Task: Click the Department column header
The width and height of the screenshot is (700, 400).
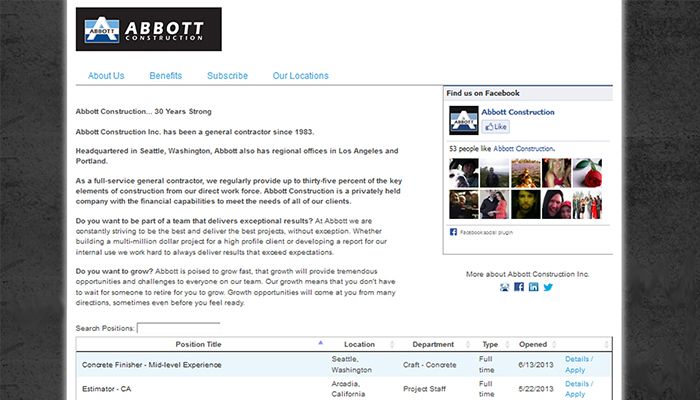Action: click(x=433, y=344)
